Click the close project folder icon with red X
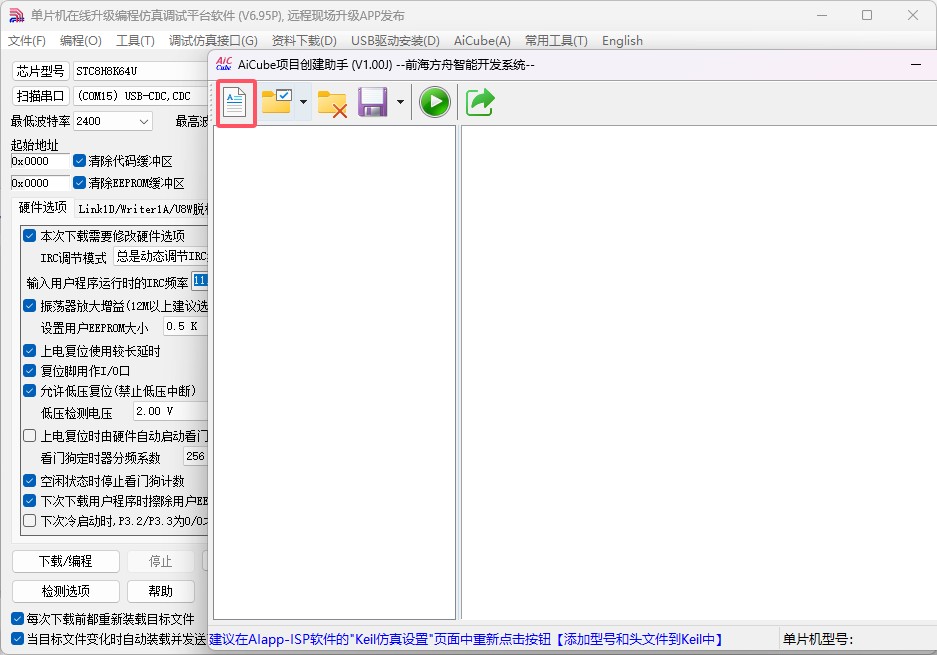This screenshot has width=937, height=655. coord(332,103)
